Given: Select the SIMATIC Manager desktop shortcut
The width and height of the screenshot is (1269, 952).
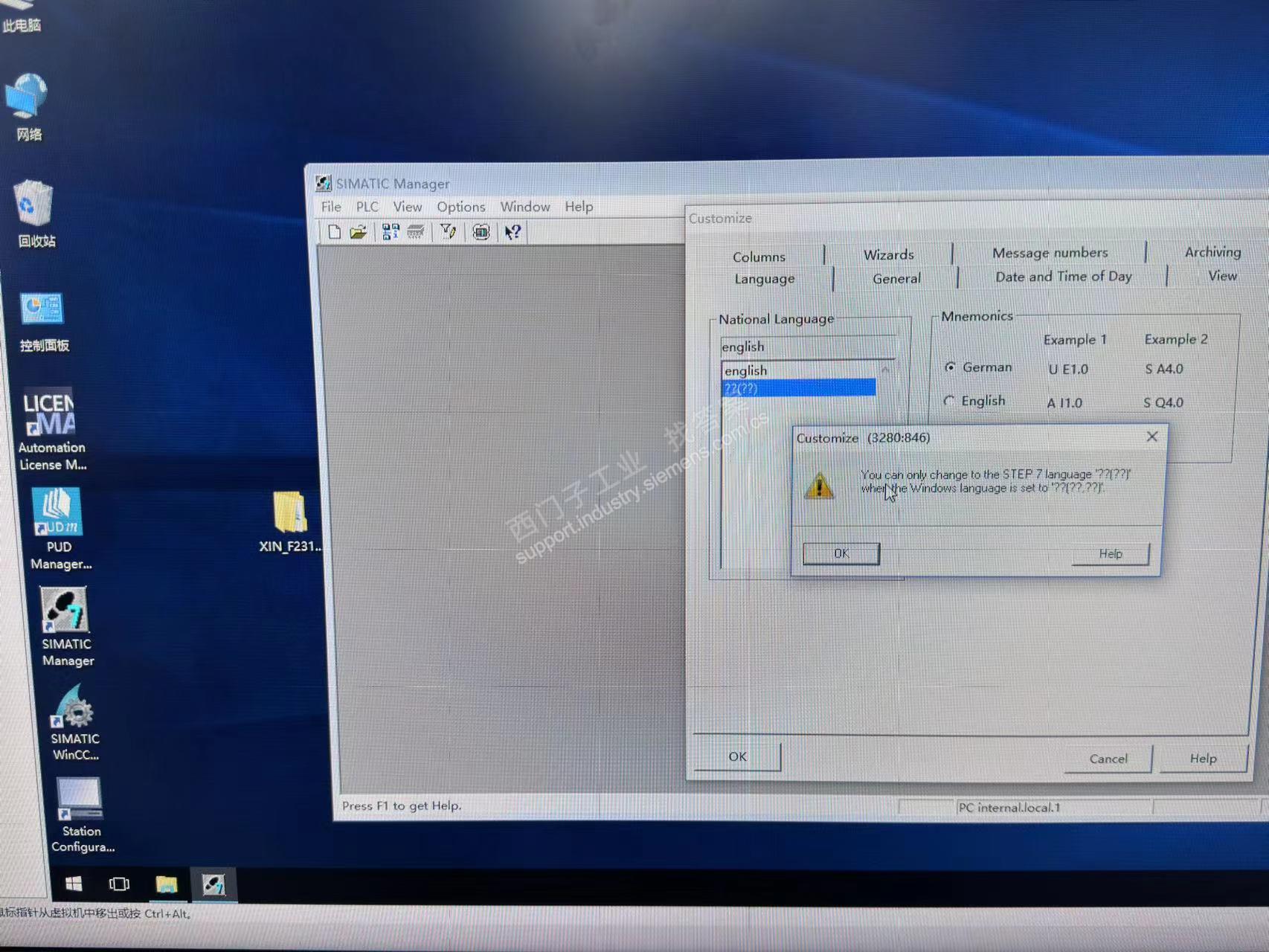Looking at the screenshot, I should (67, 627).
